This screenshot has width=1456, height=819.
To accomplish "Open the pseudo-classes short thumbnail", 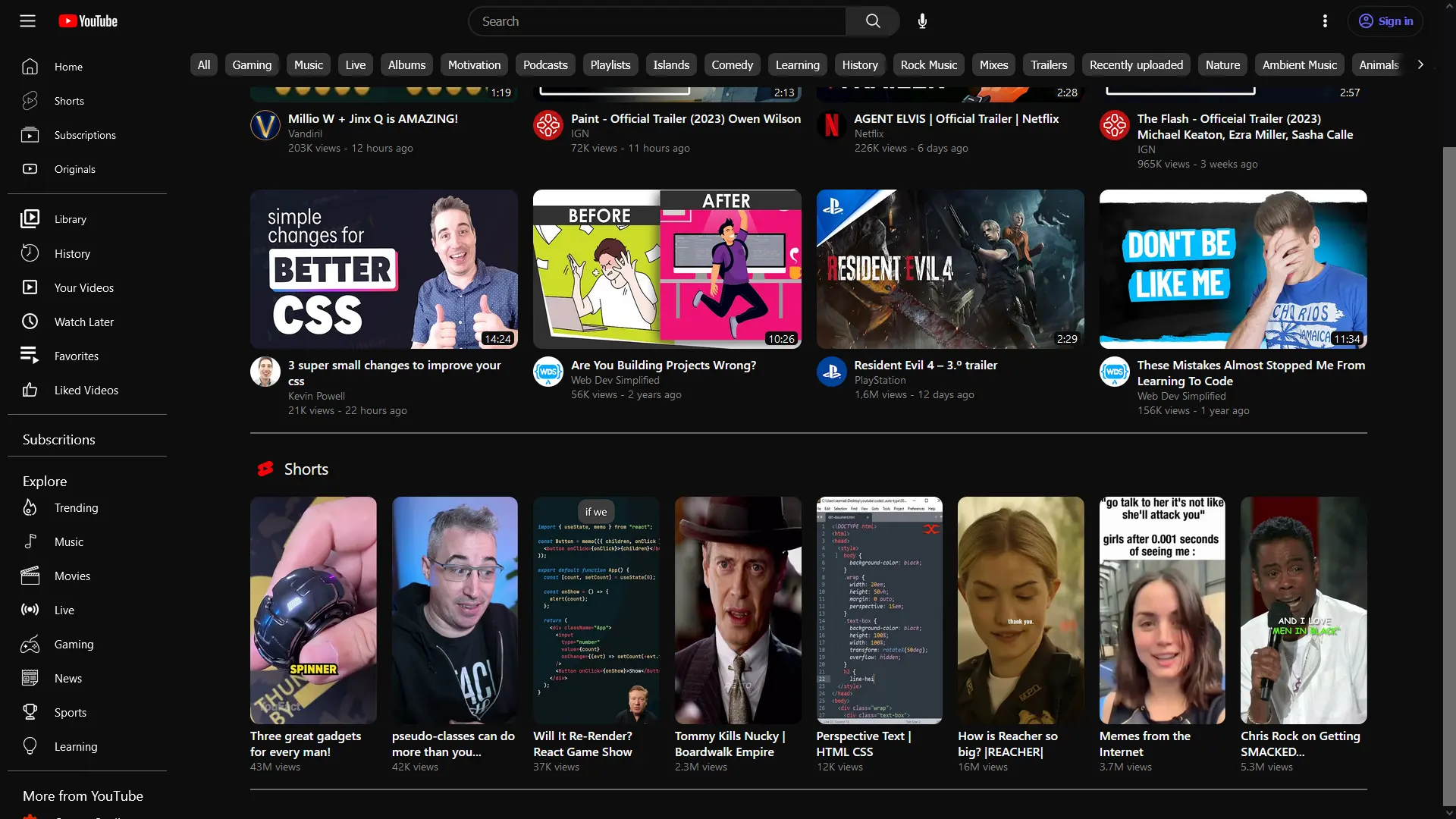I will 455,610.
